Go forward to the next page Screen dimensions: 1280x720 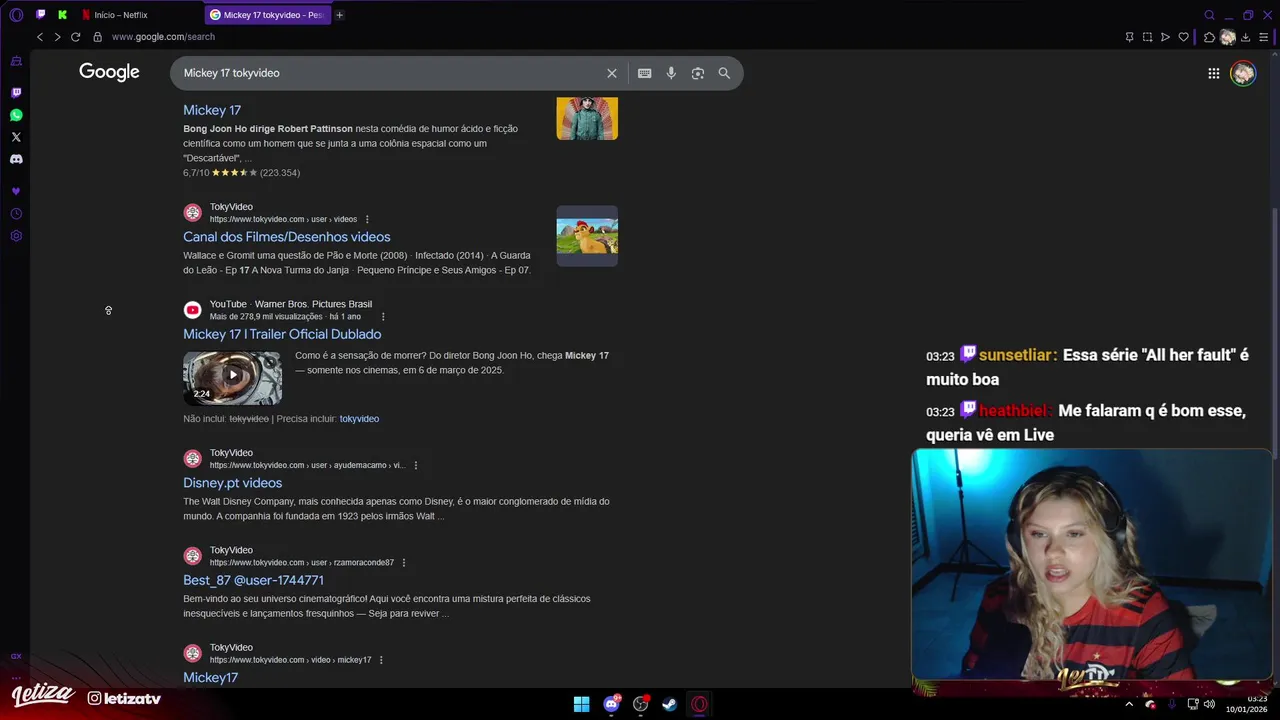(x=57, y=37)
